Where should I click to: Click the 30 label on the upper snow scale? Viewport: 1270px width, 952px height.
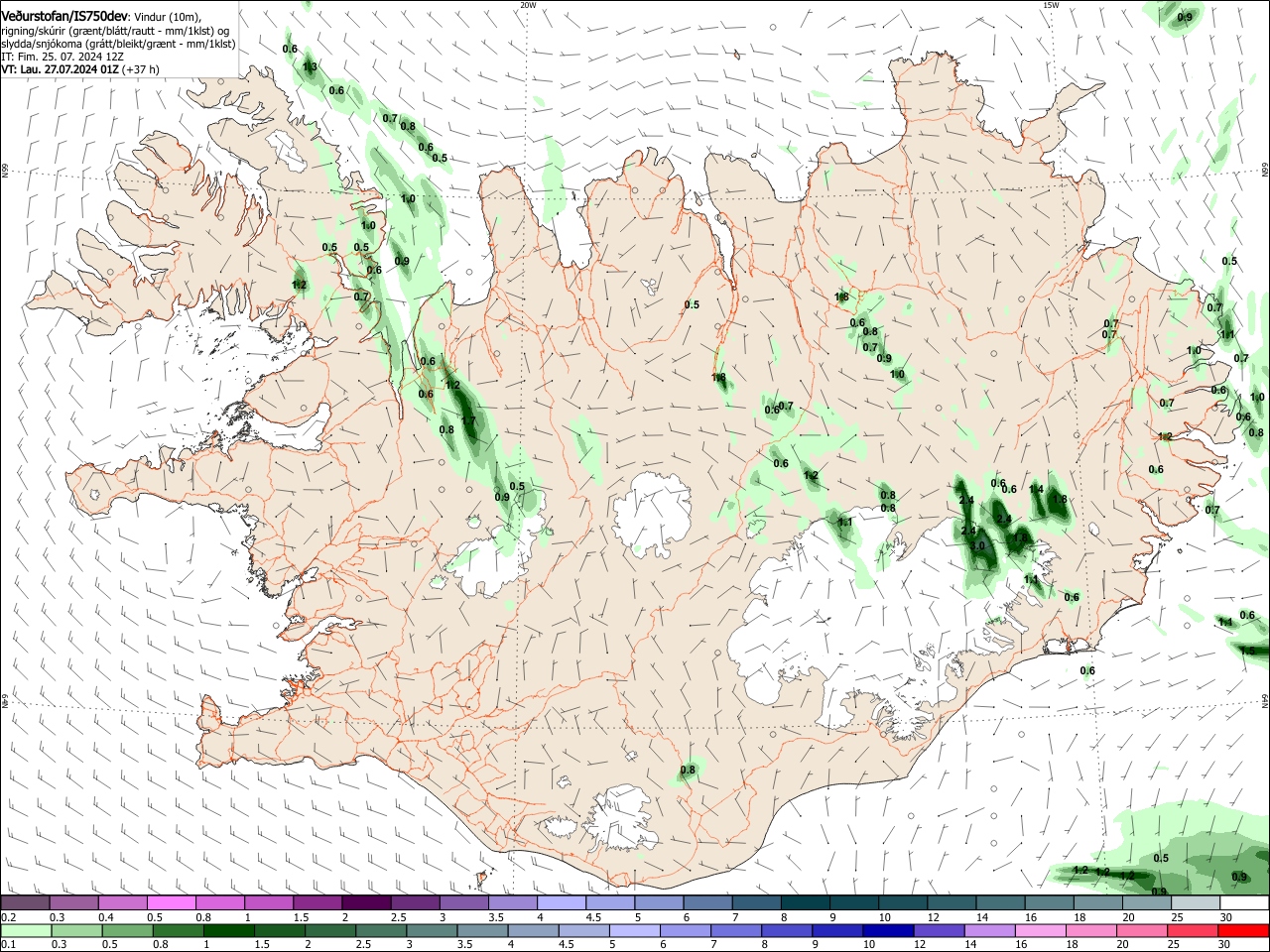1226,917
